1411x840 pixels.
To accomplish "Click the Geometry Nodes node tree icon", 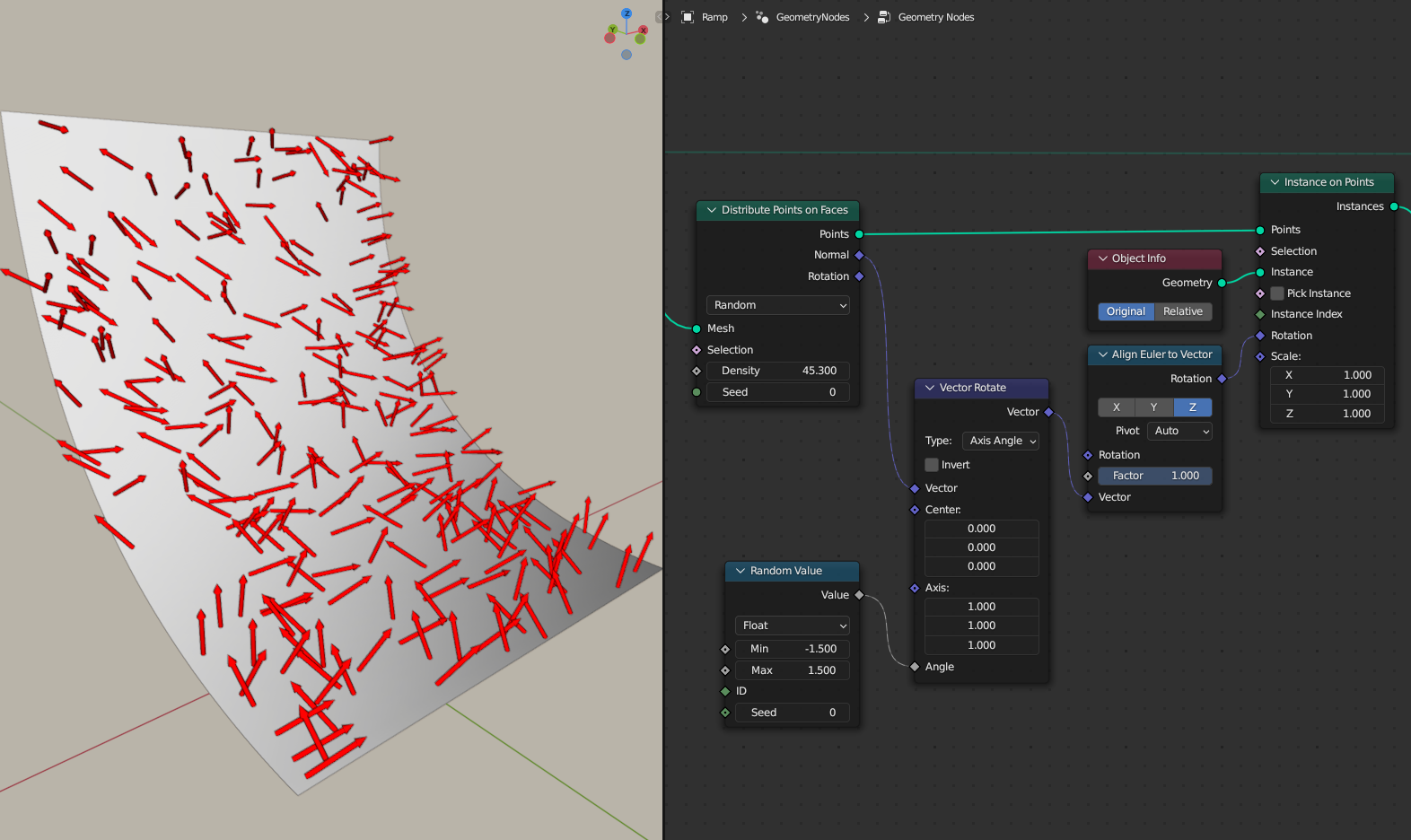I will tap(884, 17).
